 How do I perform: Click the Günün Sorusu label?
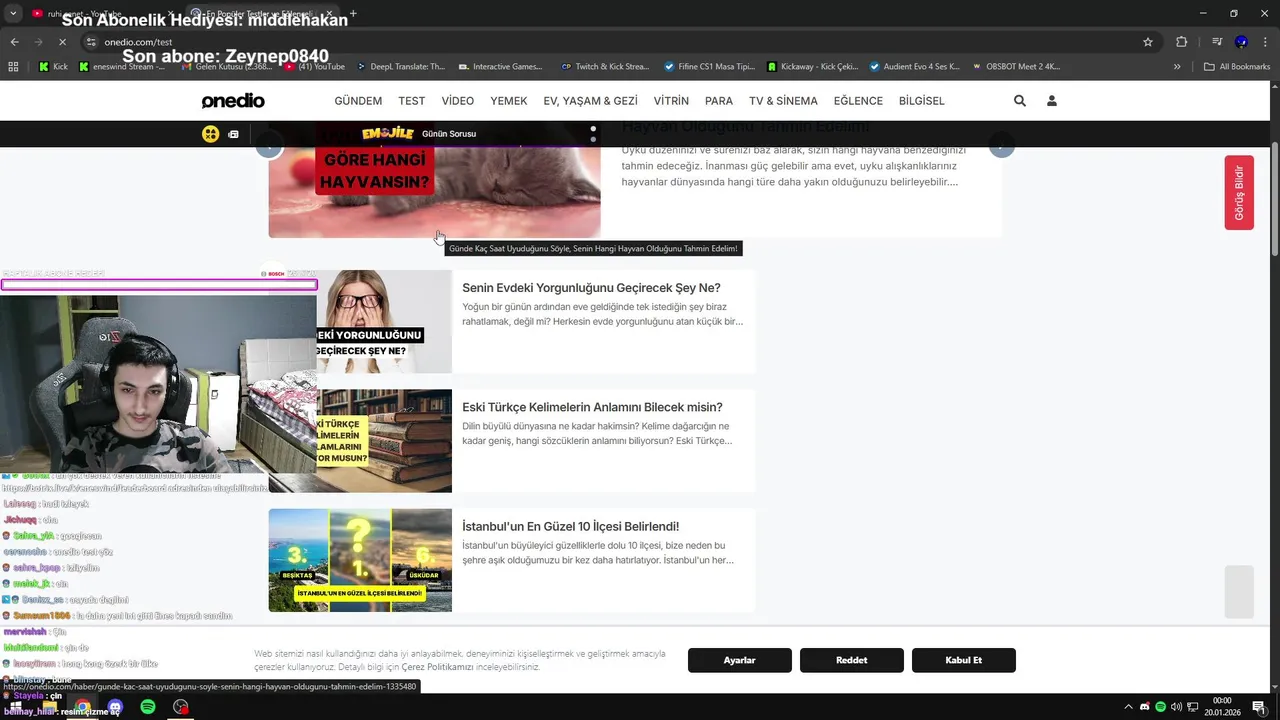(x=449, y=134)
